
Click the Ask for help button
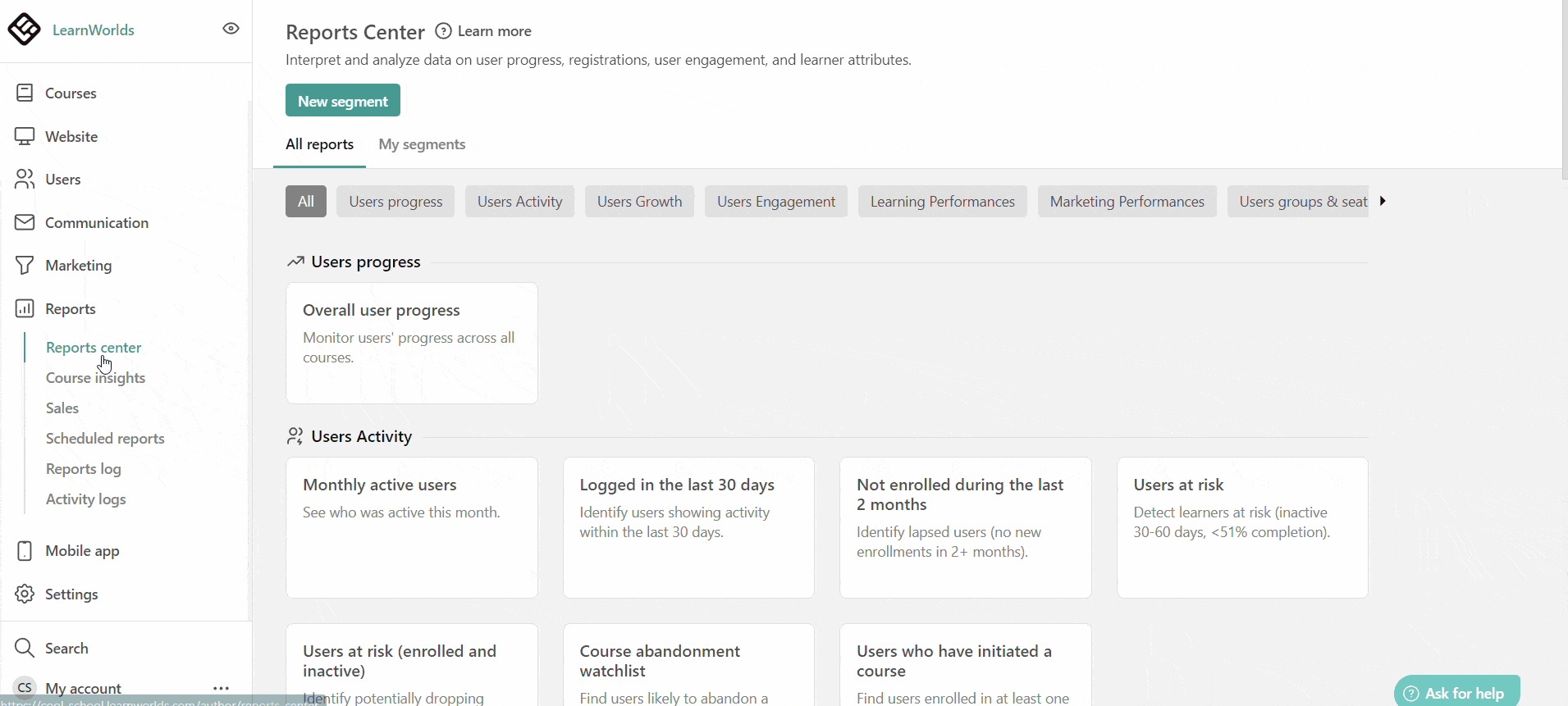1456,693
